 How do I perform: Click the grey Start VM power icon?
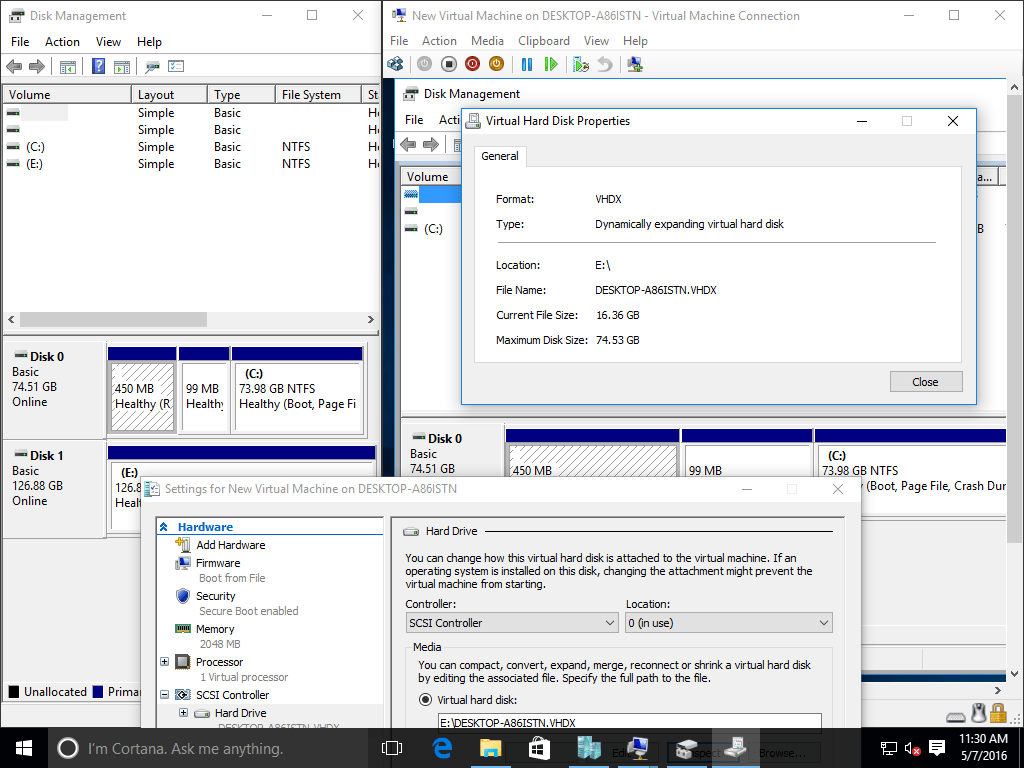424,64
